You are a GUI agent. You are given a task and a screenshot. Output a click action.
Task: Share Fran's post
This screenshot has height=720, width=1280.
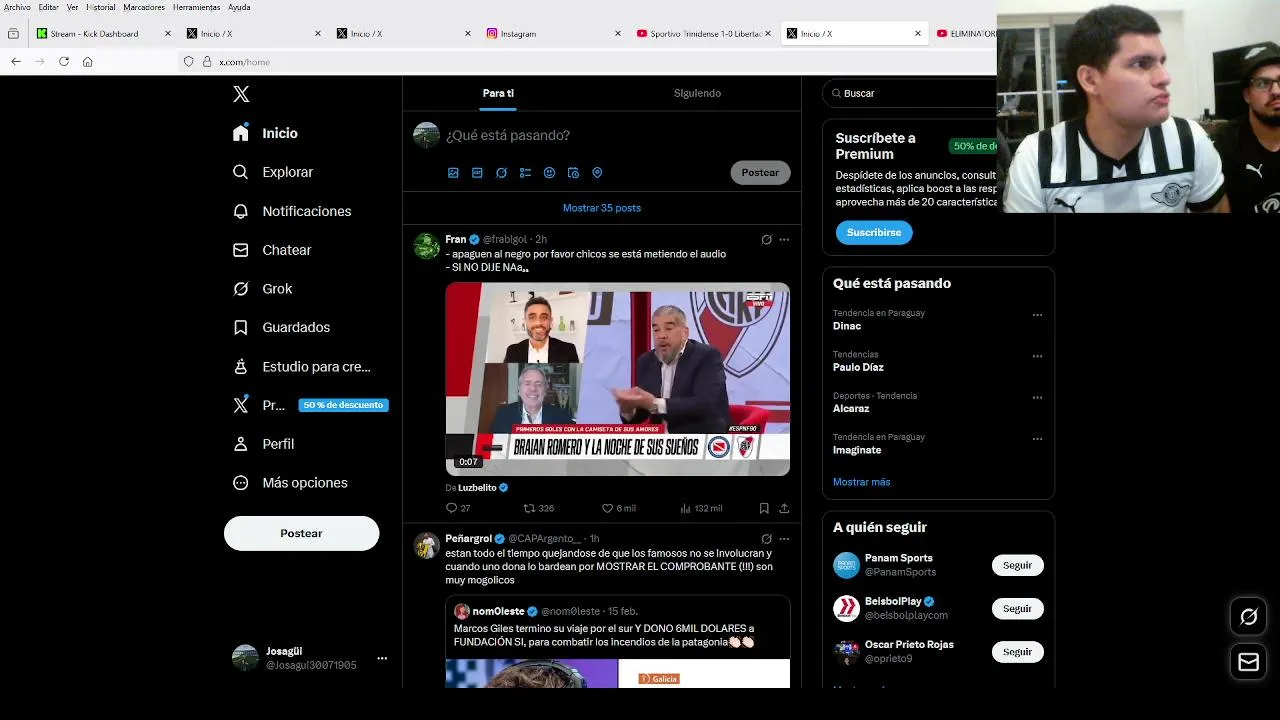[x=784, y=508]
